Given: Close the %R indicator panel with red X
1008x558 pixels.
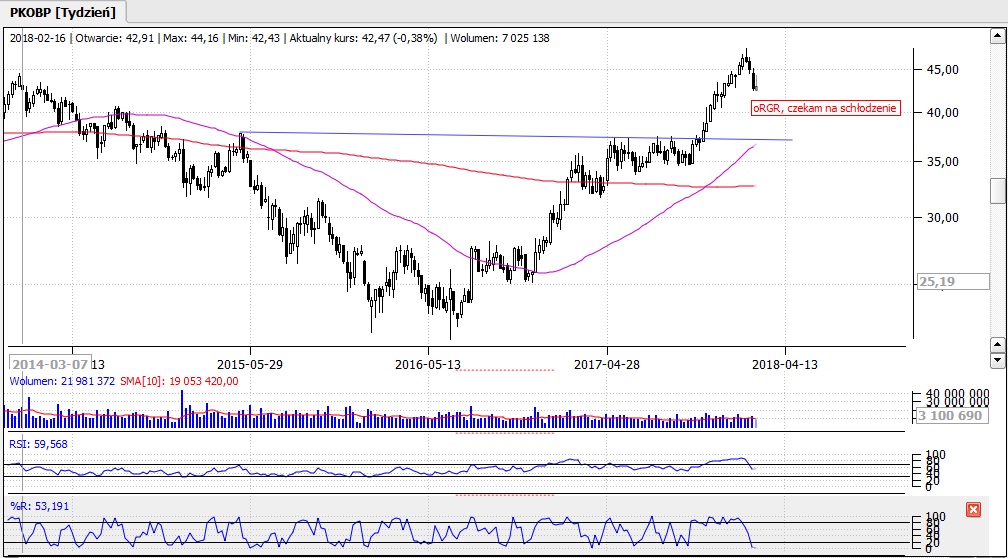Looking at the screenshot, I should 973,510.
